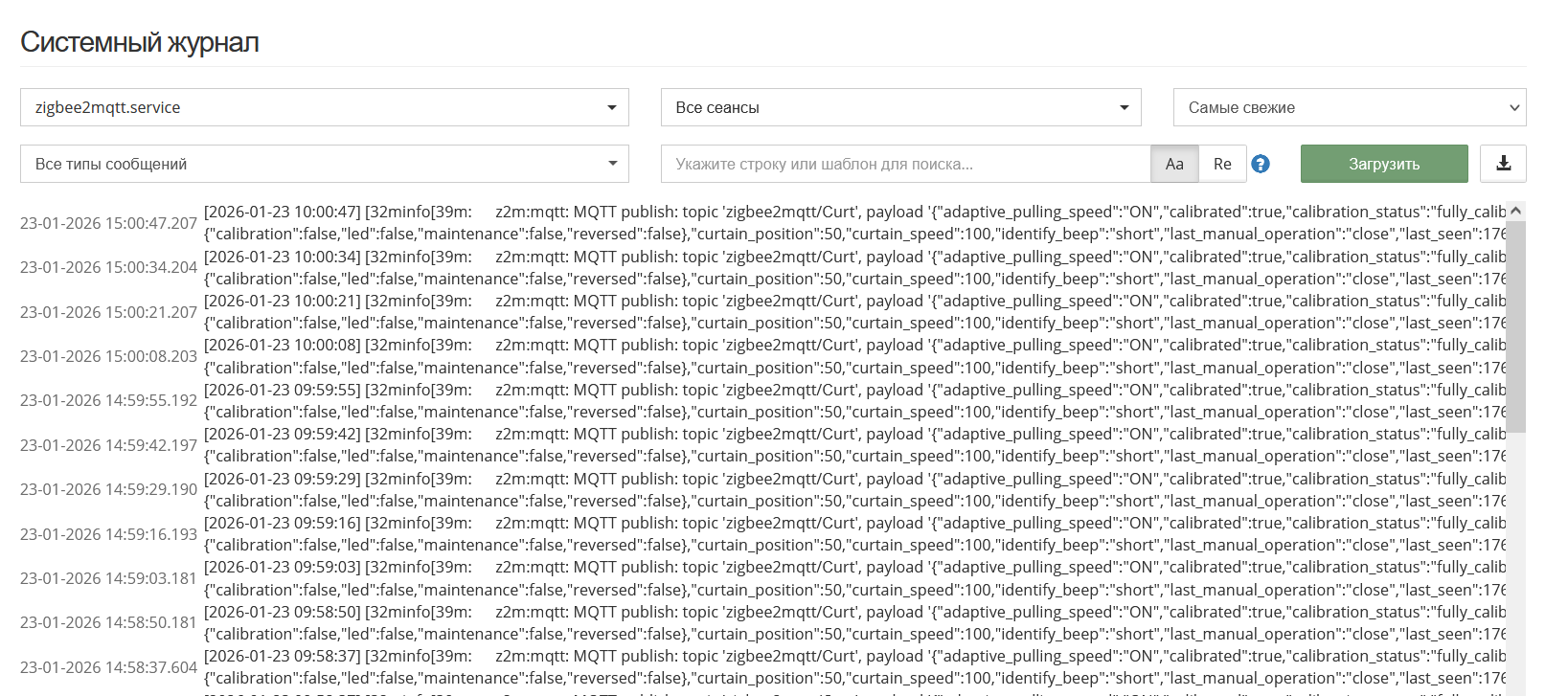Click log entry timestamped 15:00:08.203
This screenshot has width=1568, height=696.
(x=108, y=356)
